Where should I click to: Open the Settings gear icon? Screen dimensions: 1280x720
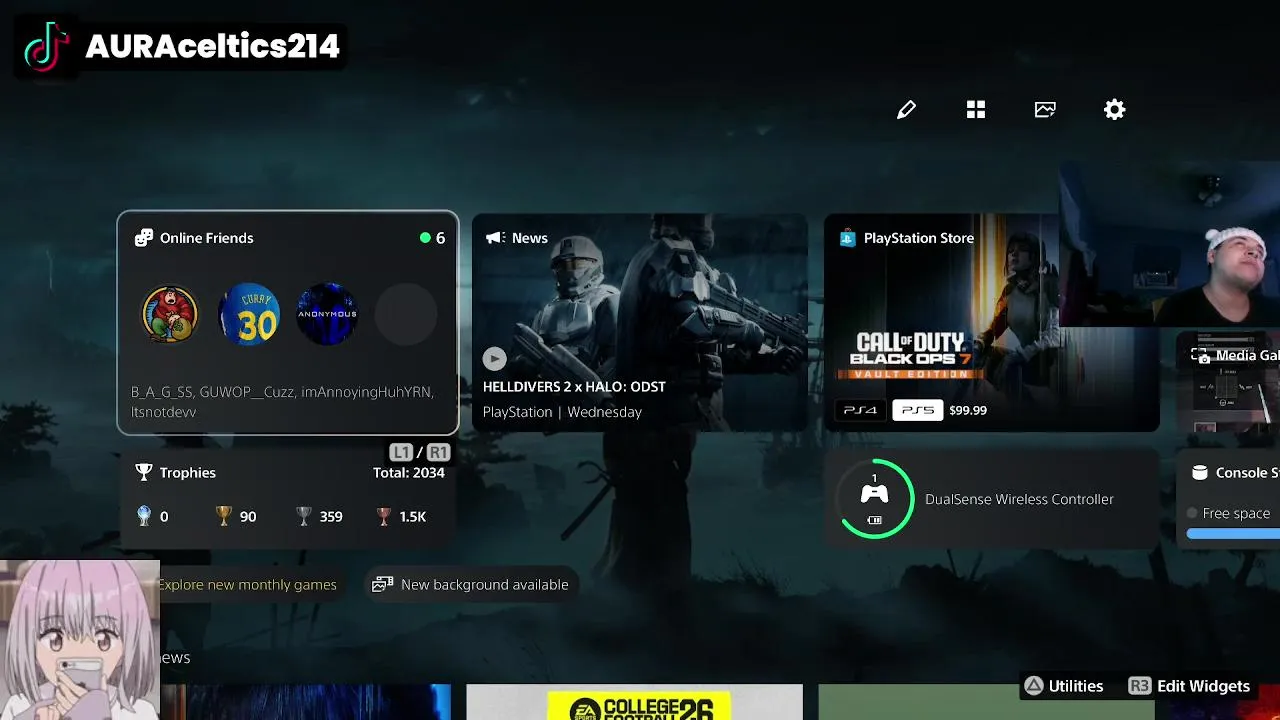click(x=1114, y=110)
